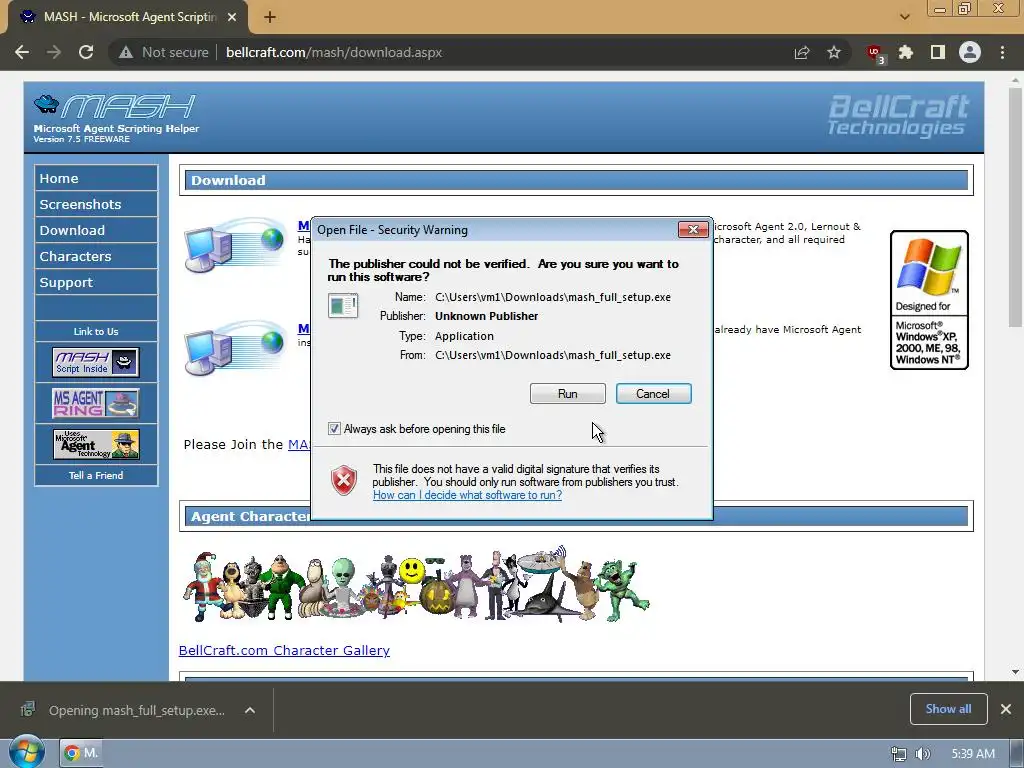Bookmark this page with the star icon
1024x768 pixels.
coord(834,52)
